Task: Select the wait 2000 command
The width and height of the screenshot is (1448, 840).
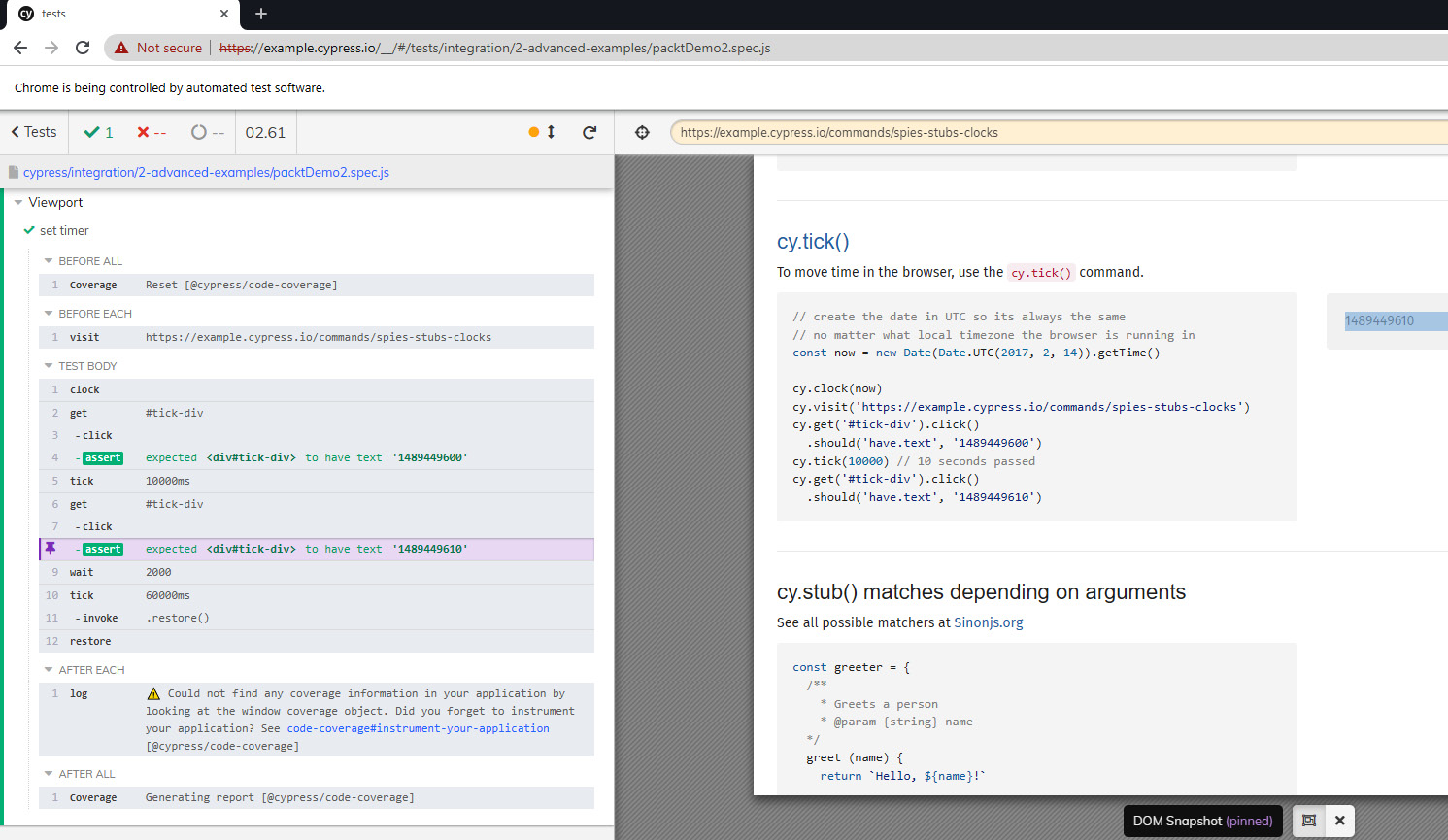Action: tap(317, 572)
